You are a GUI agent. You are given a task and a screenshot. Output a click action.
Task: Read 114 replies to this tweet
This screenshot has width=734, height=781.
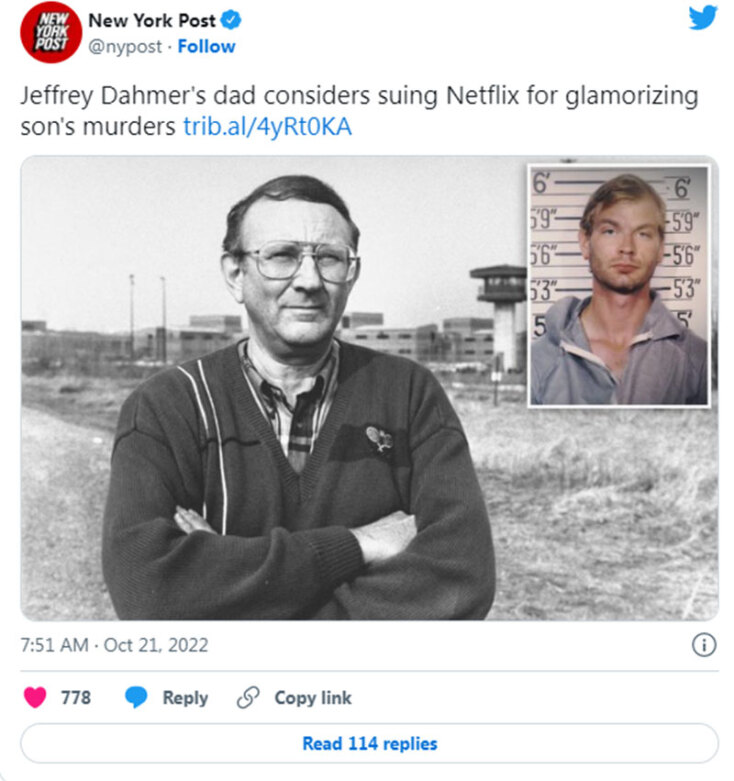coord(369,743)
